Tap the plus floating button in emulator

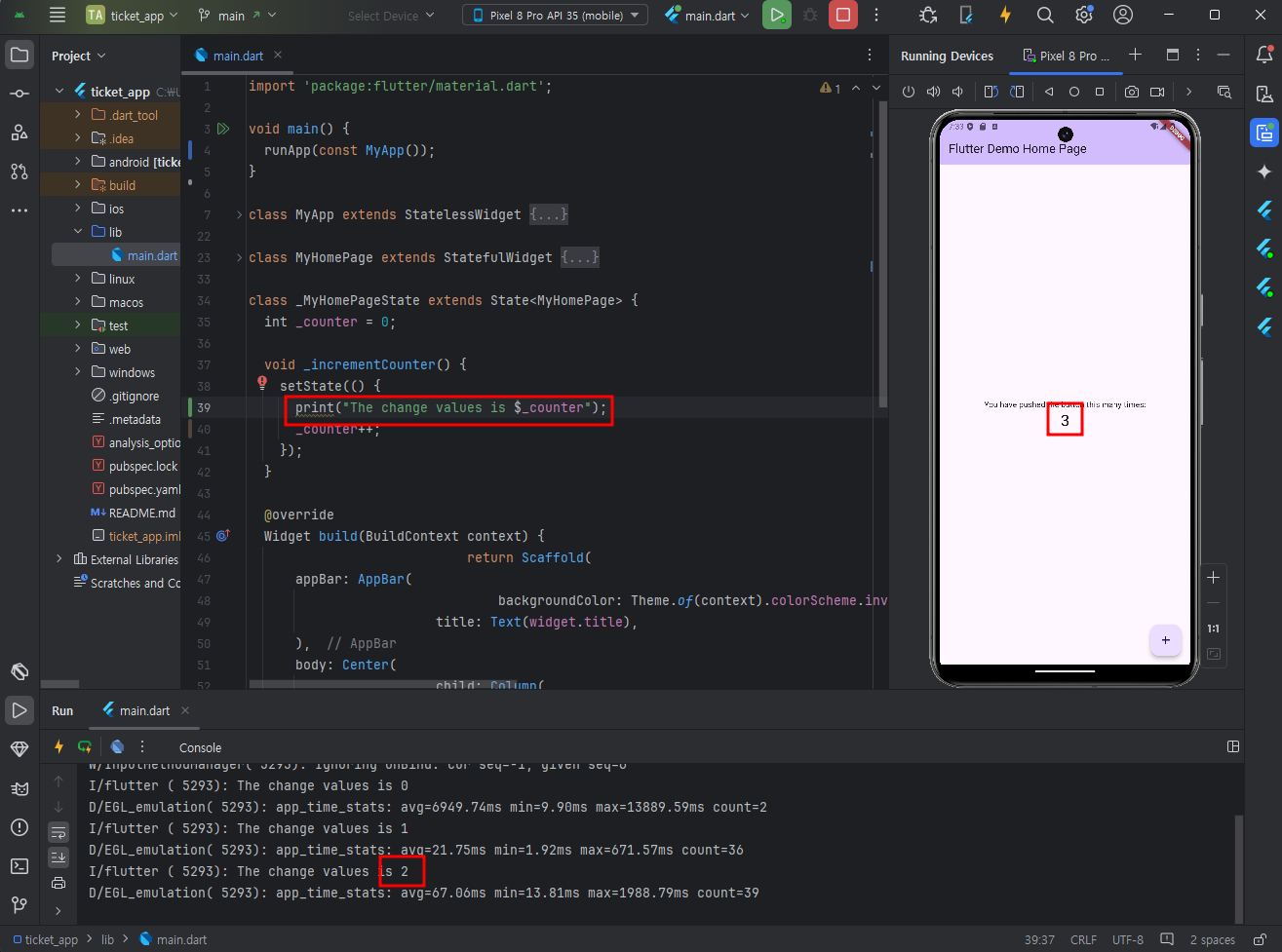(x=1165, y=640)
